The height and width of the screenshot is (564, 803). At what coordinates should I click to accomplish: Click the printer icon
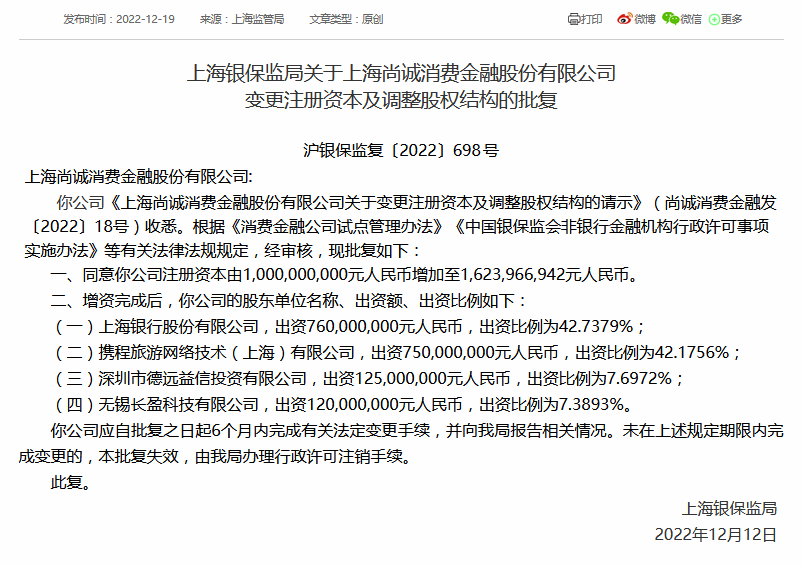(573, 19)
